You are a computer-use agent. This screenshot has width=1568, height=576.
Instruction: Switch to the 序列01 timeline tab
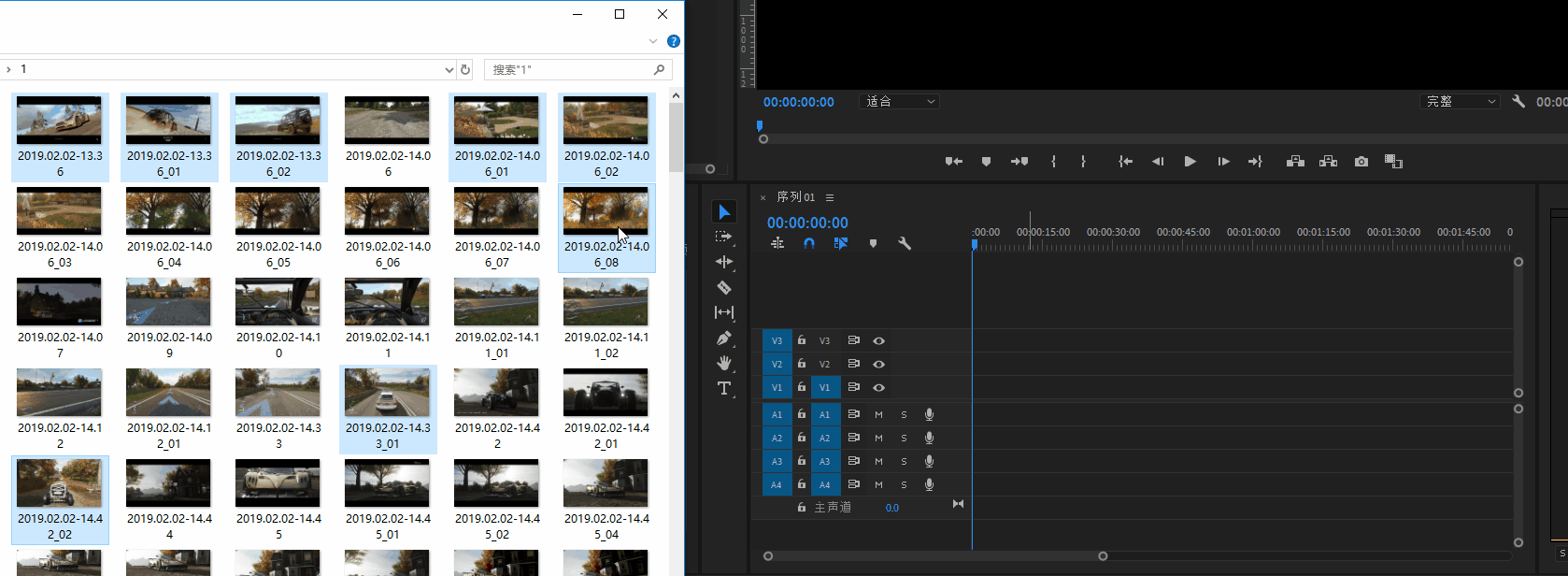(795, 197)
